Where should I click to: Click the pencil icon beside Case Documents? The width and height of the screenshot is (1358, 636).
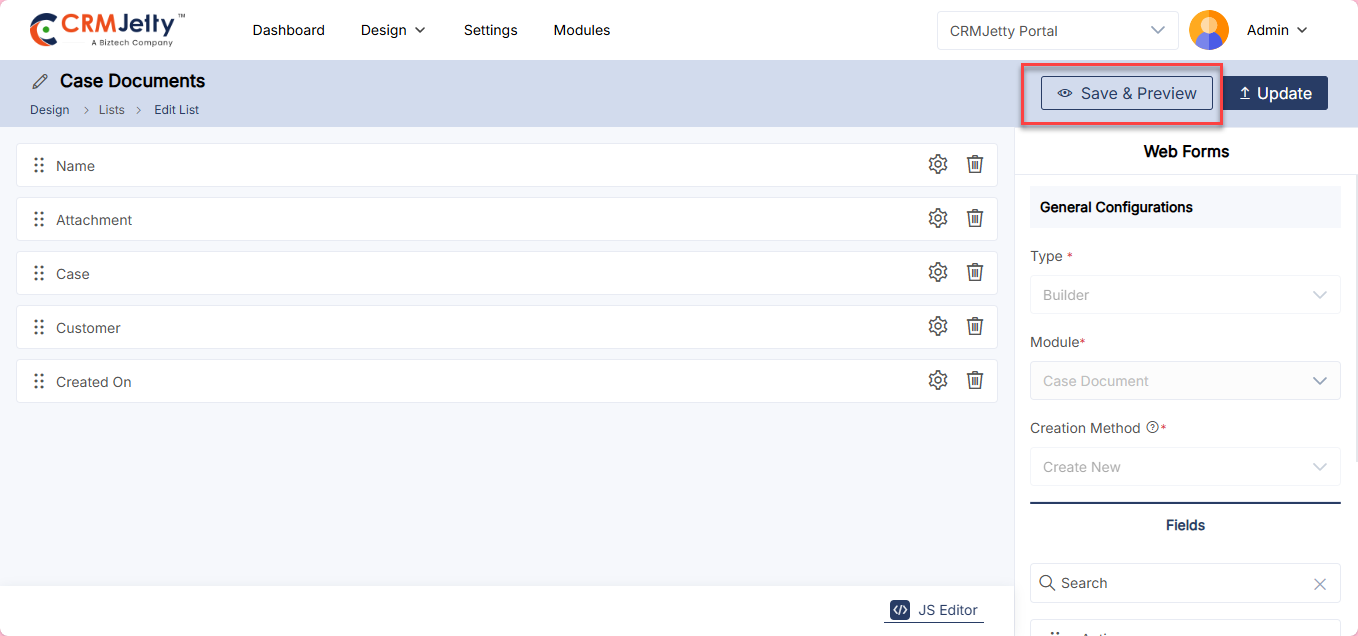tap(40, 82)
